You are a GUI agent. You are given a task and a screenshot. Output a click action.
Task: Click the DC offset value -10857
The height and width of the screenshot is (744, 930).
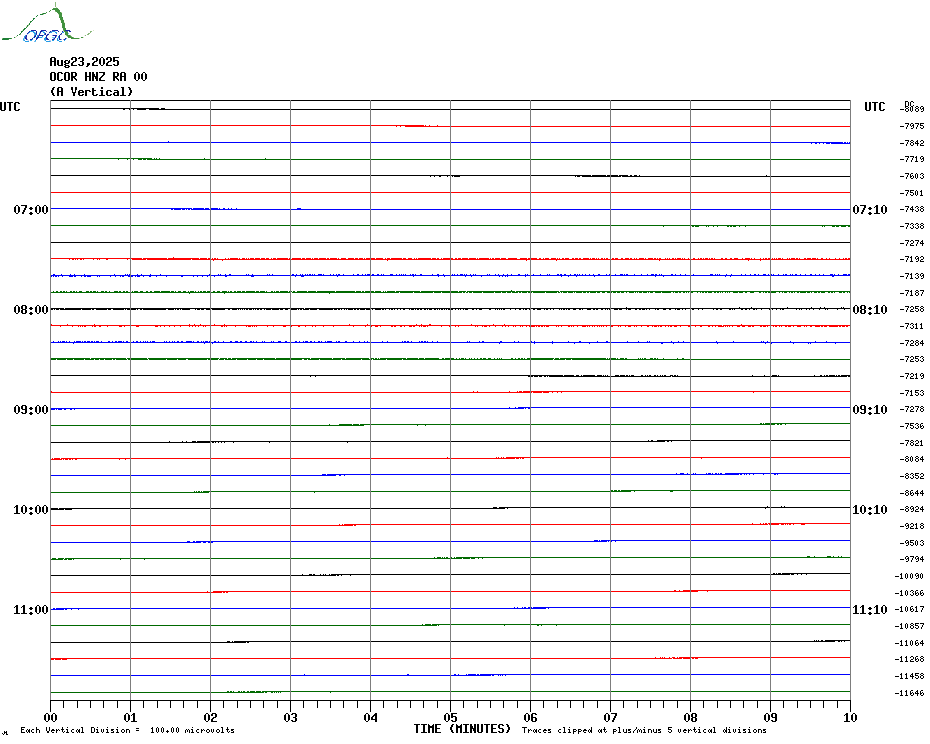tap(910, 626)
